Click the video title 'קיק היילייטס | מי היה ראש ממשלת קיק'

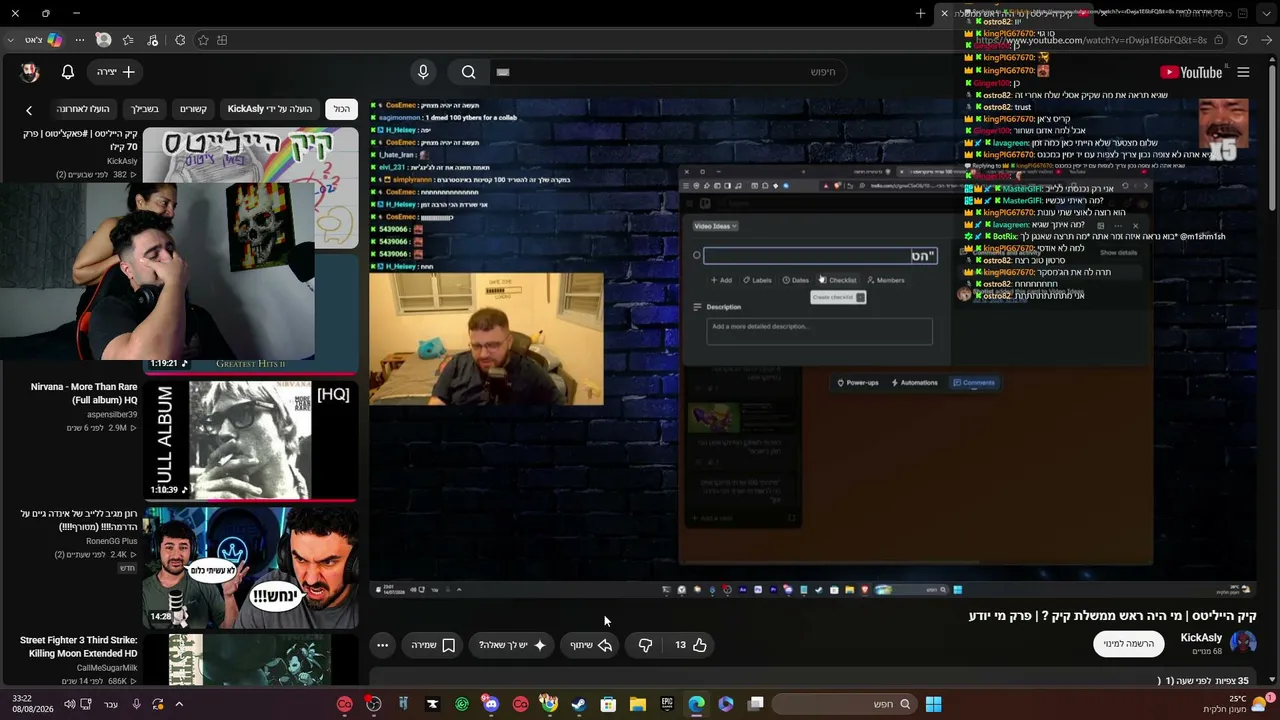click(1112, 616)
